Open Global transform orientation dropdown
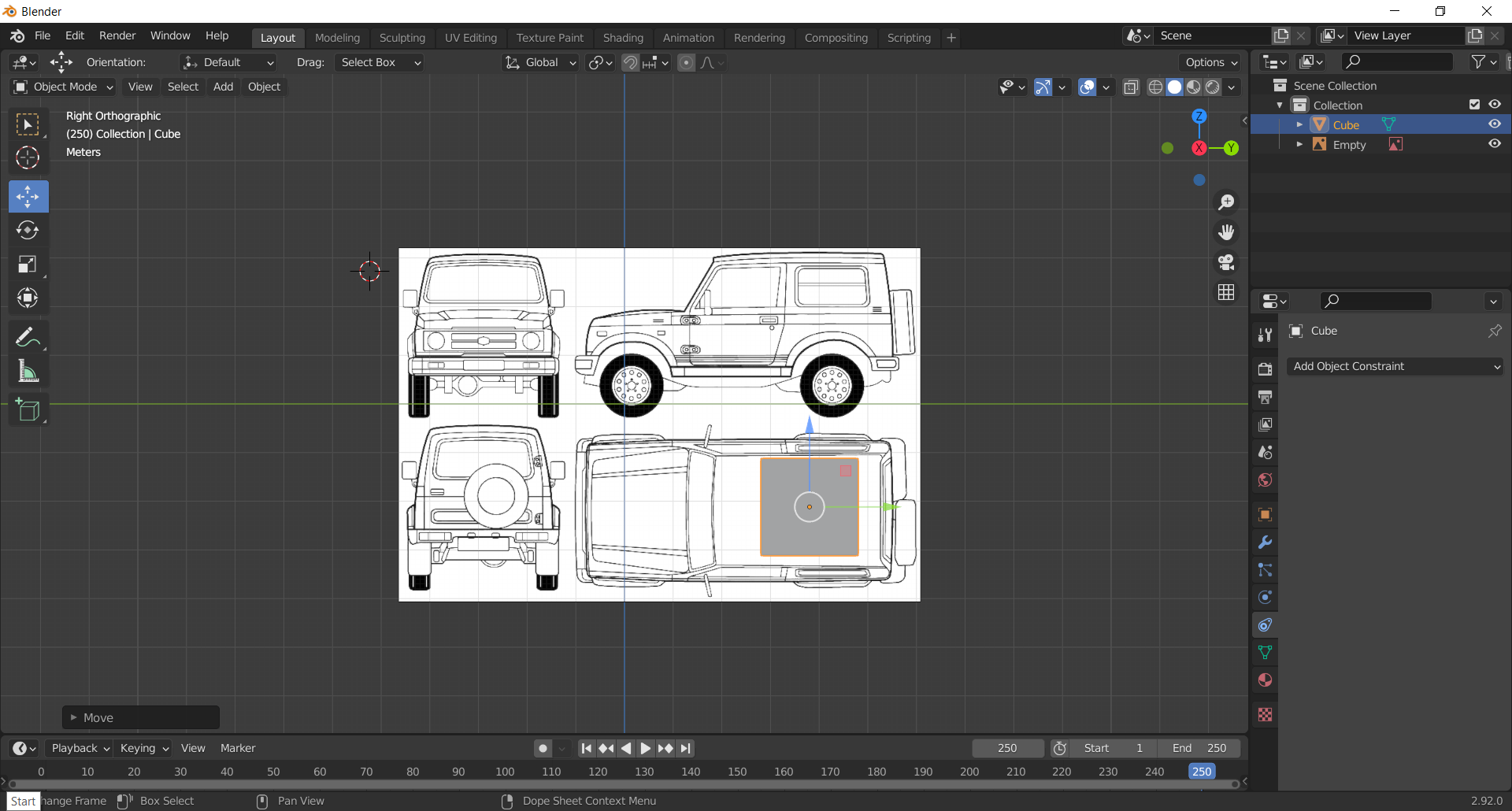The height and width of the screenshot is (811, 1512). tap(541, 62)
